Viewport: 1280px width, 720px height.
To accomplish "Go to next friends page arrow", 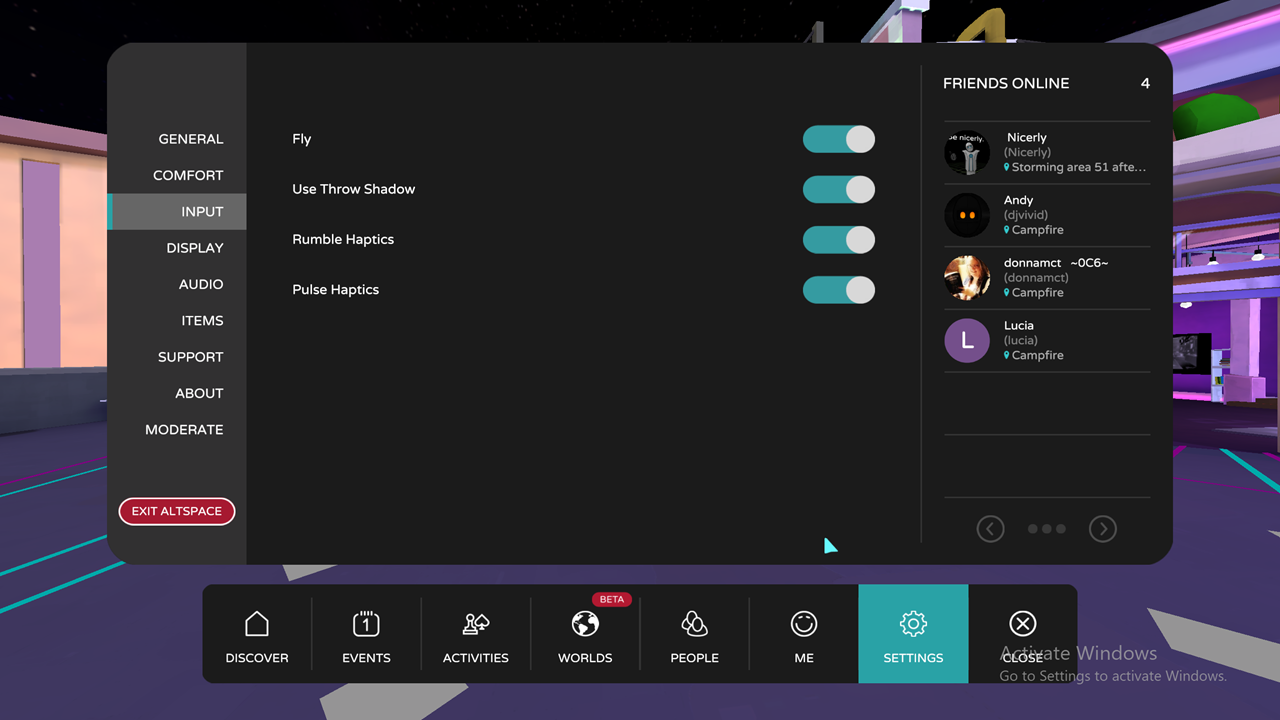I will click(x=1103, y=529).
